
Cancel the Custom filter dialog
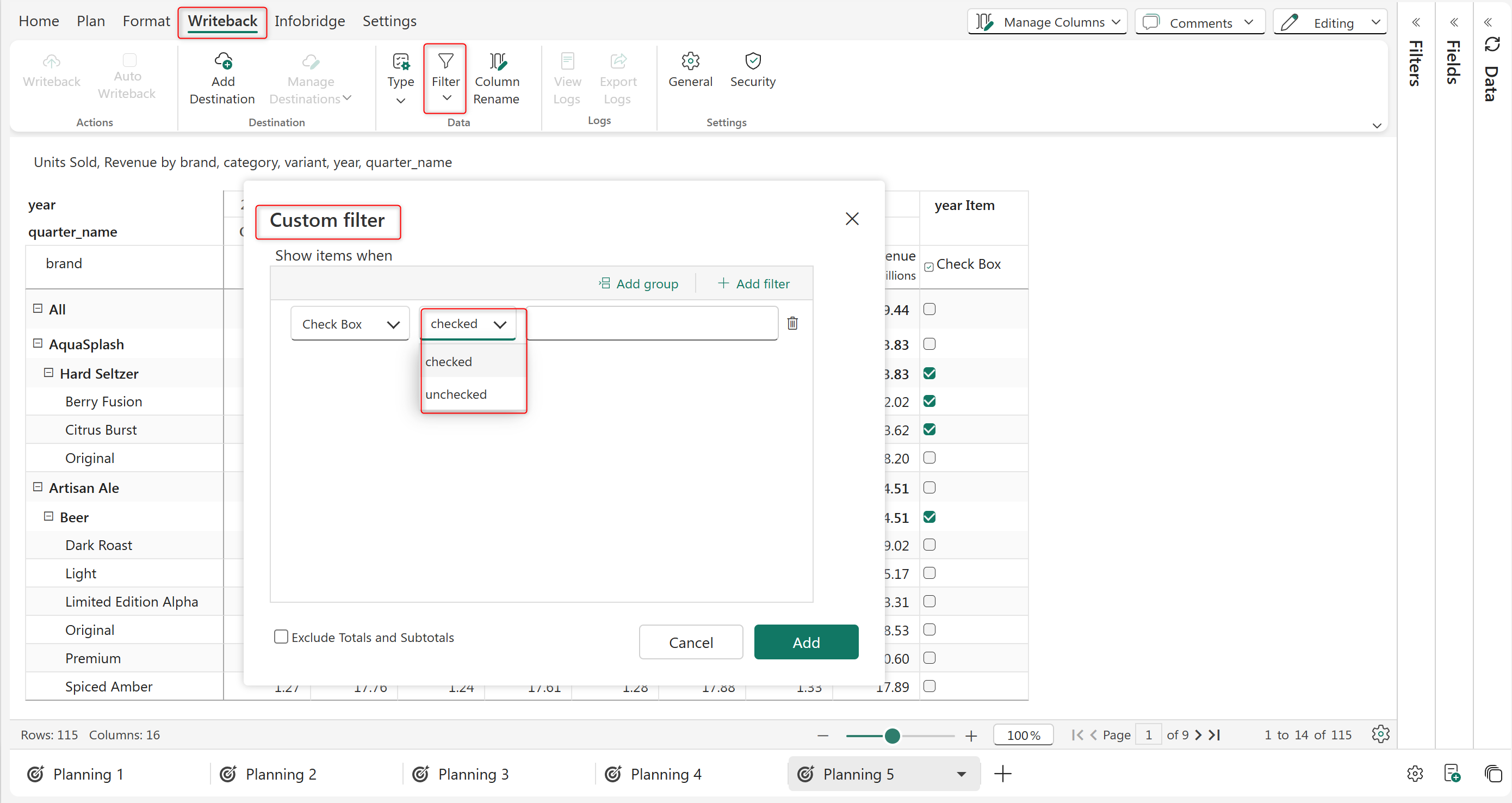point(690,642)
